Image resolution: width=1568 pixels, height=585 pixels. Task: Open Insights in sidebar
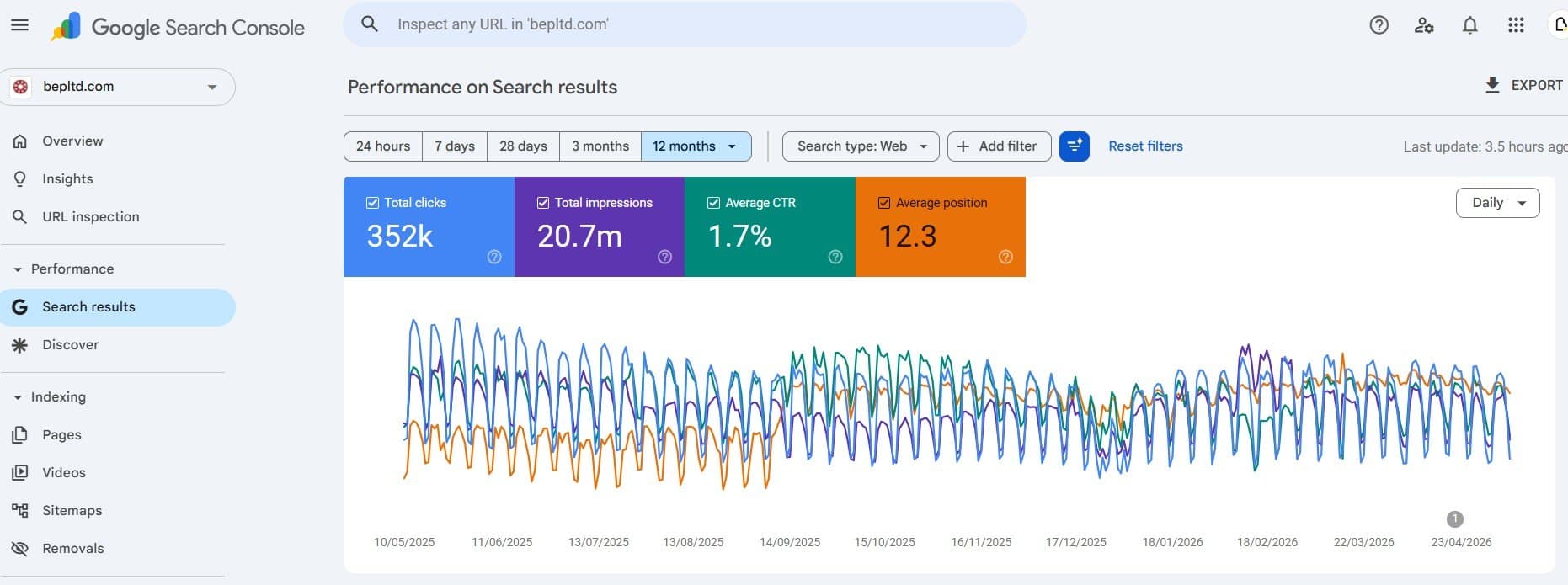click(x=118, y=179)
